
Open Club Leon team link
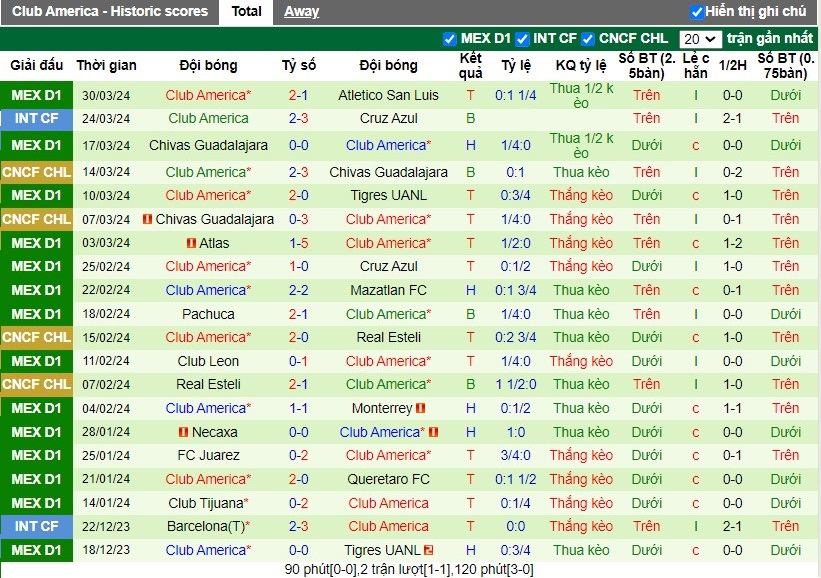tap(208, 361)
